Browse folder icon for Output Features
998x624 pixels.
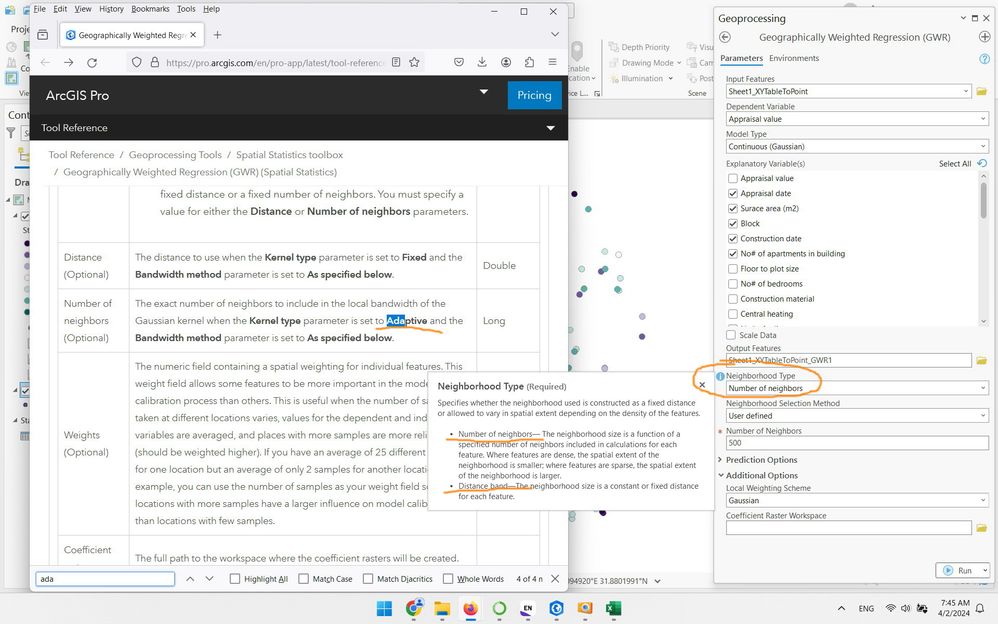tap(981, 360)
